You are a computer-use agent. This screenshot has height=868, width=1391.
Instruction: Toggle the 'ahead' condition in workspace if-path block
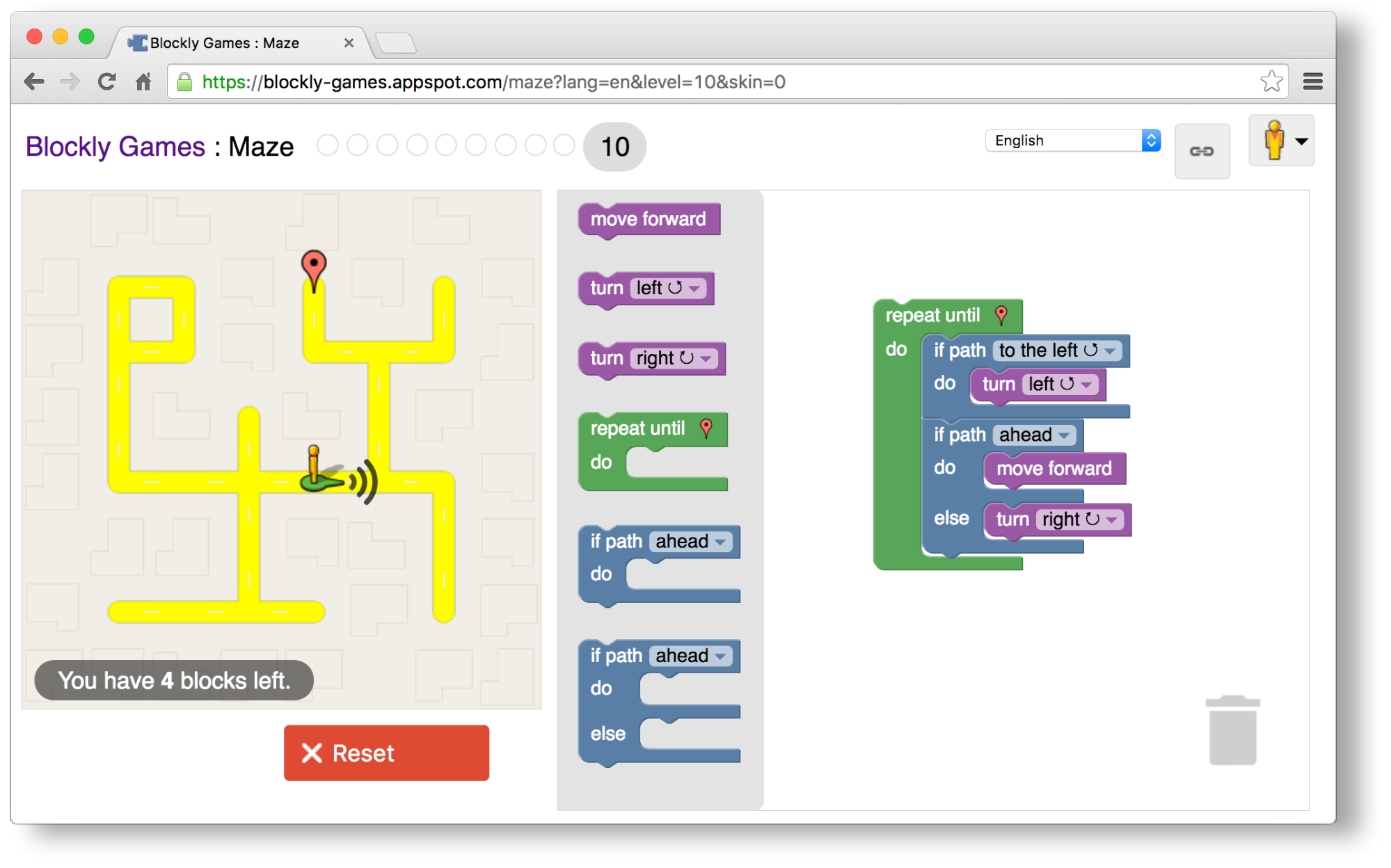point(1035,434)
